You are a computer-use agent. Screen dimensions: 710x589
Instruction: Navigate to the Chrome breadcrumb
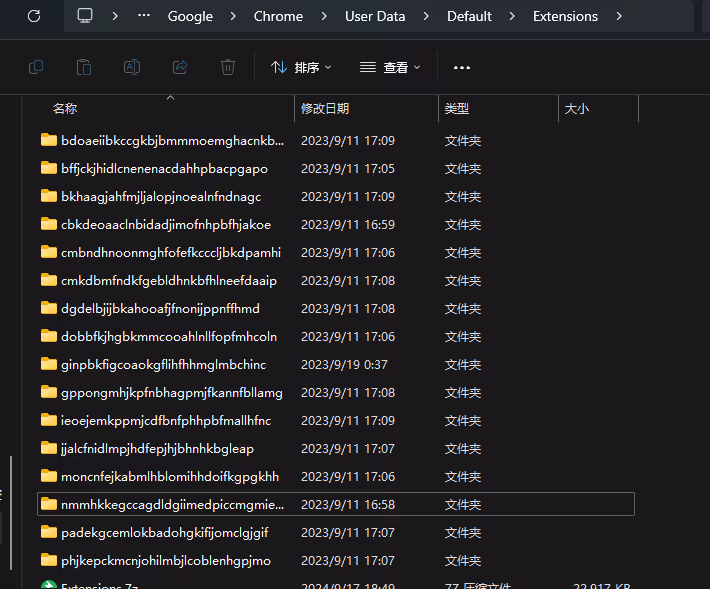click(278, 16)
